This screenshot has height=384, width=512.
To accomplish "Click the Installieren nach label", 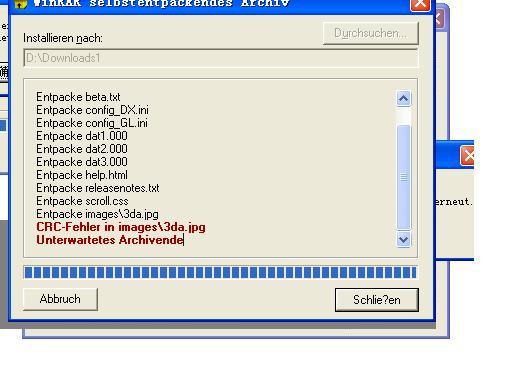I will (x=63, y=38).
